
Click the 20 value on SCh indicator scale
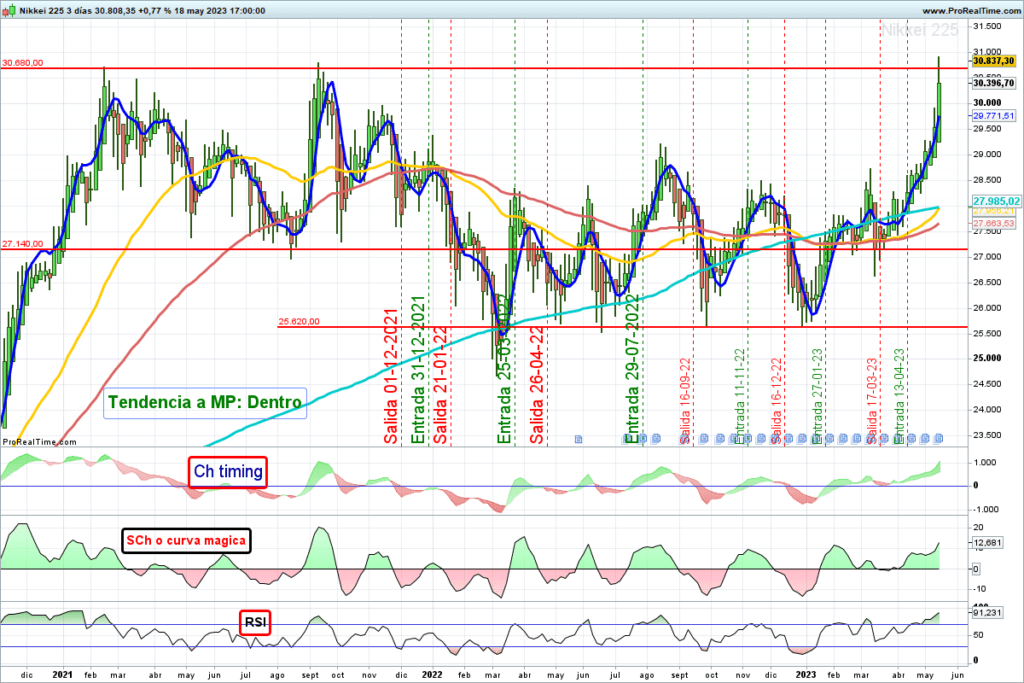(x=978, y=527)
